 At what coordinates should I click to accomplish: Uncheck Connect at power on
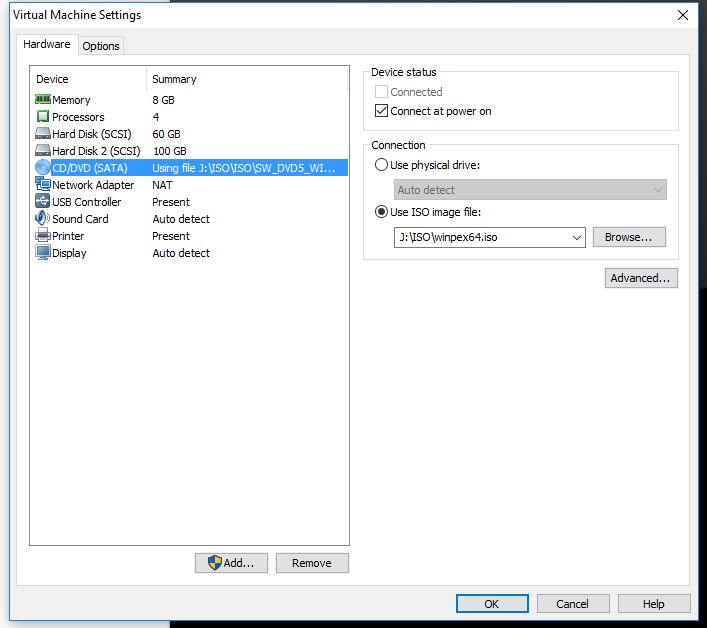tap(381, 110)
